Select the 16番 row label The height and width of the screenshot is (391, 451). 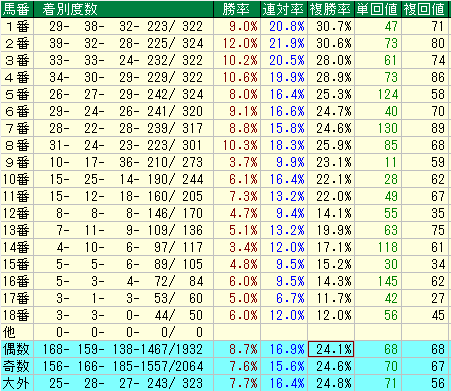[x=17, y=281]
